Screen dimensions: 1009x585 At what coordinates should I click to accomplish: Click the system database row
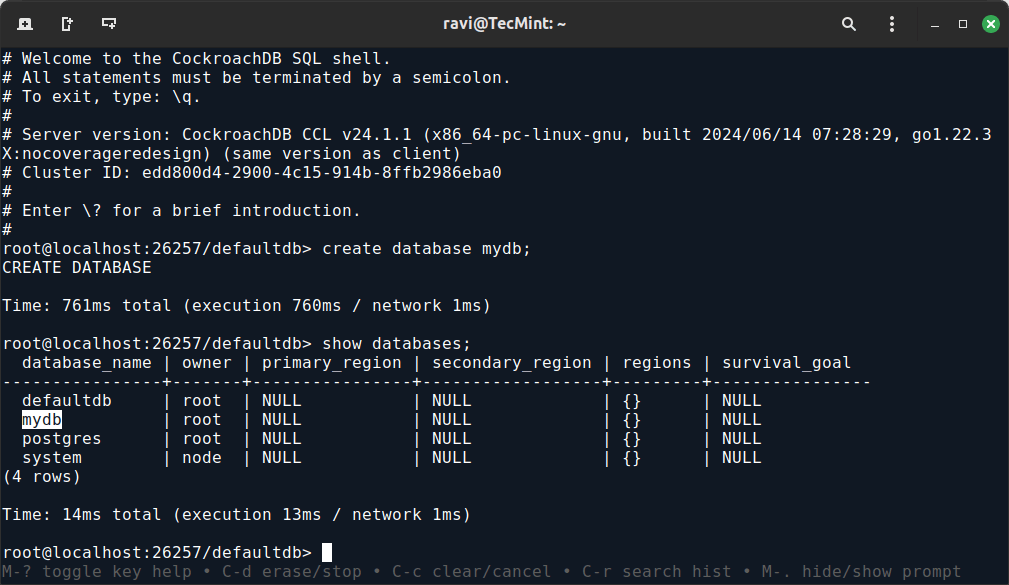(52, 458)
